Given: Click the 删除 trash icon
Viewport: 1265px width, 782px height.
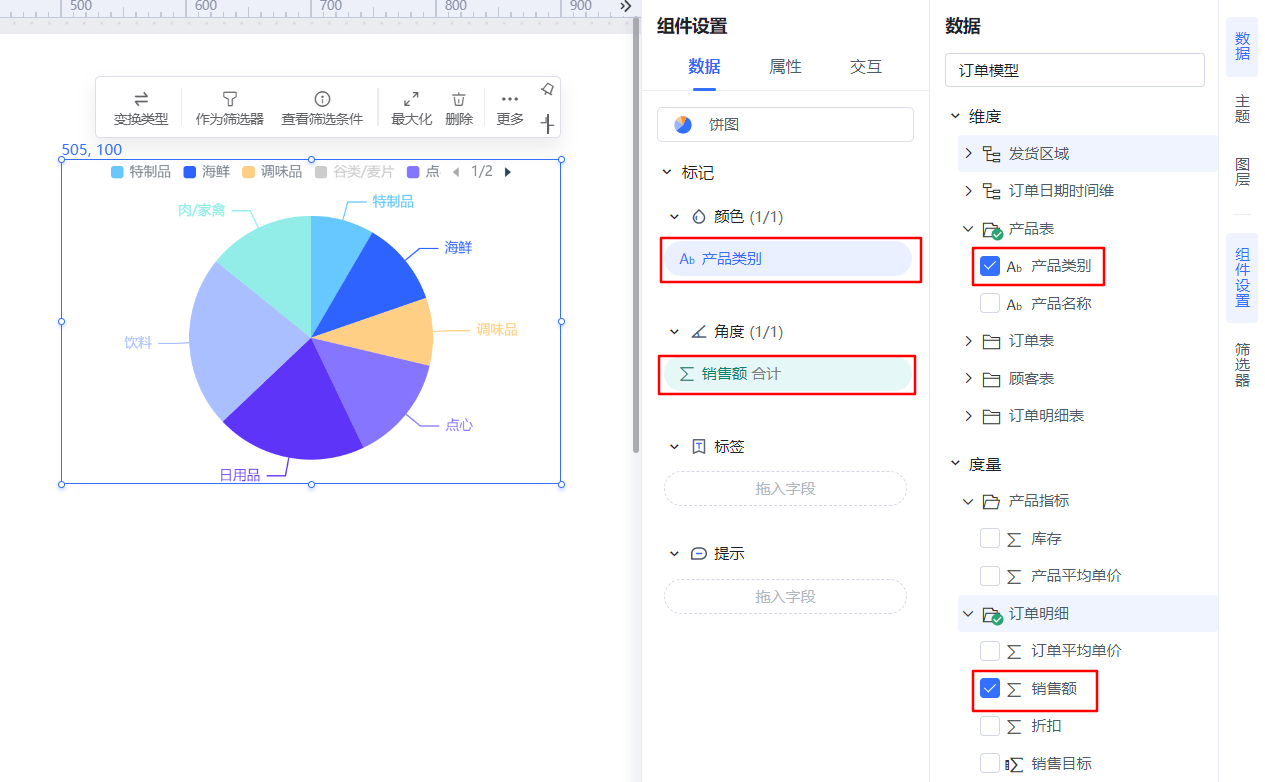Looking at the screenshot, I should coord(459,99).
